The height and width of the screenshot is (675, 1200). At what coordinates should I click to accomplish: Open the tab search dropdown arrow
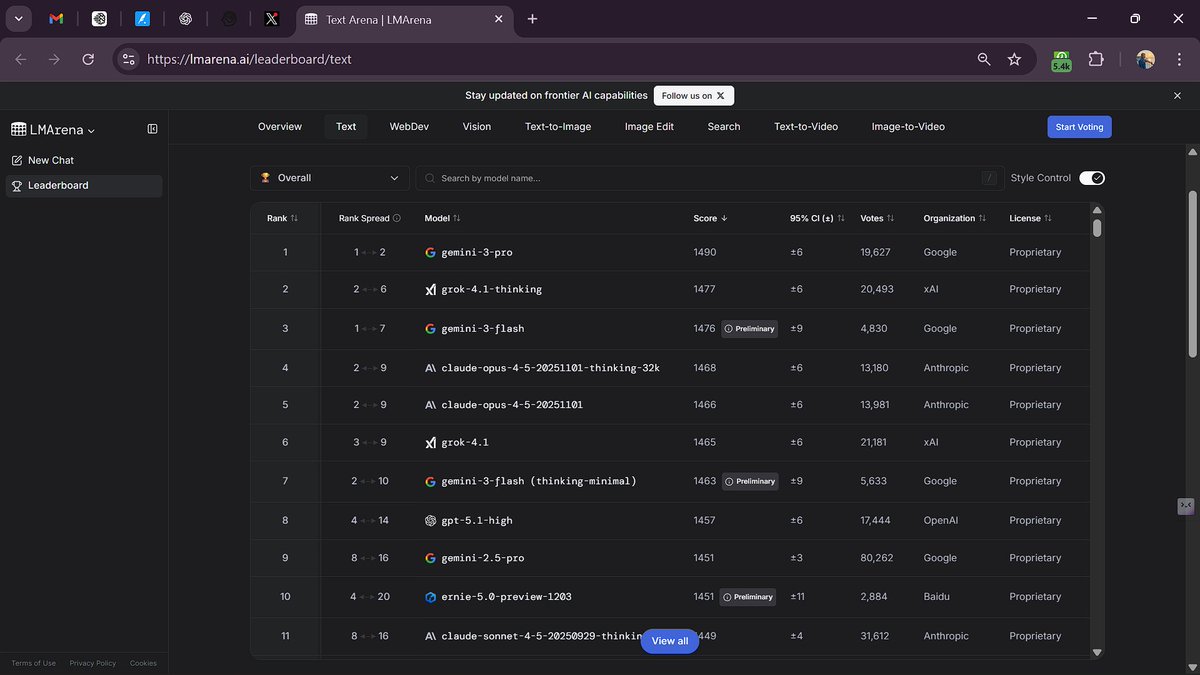[18, 19]
